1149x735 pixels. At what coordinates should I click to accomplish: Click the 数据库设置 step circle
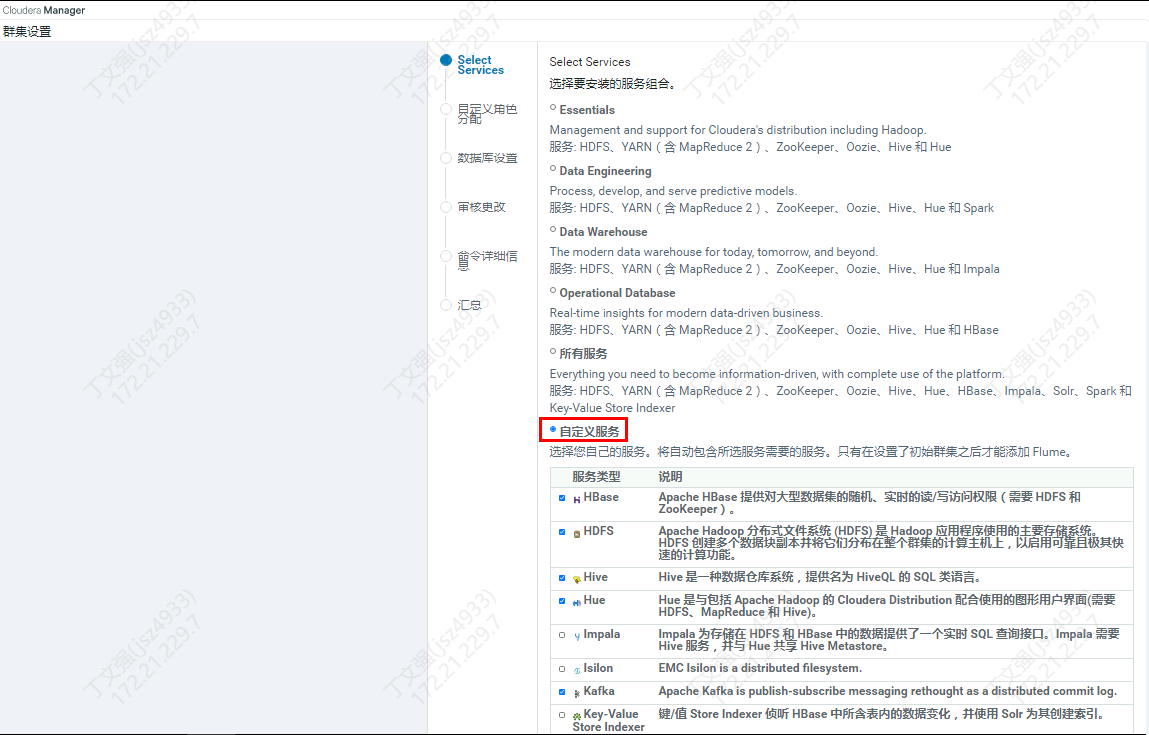[x=446, y=158]
